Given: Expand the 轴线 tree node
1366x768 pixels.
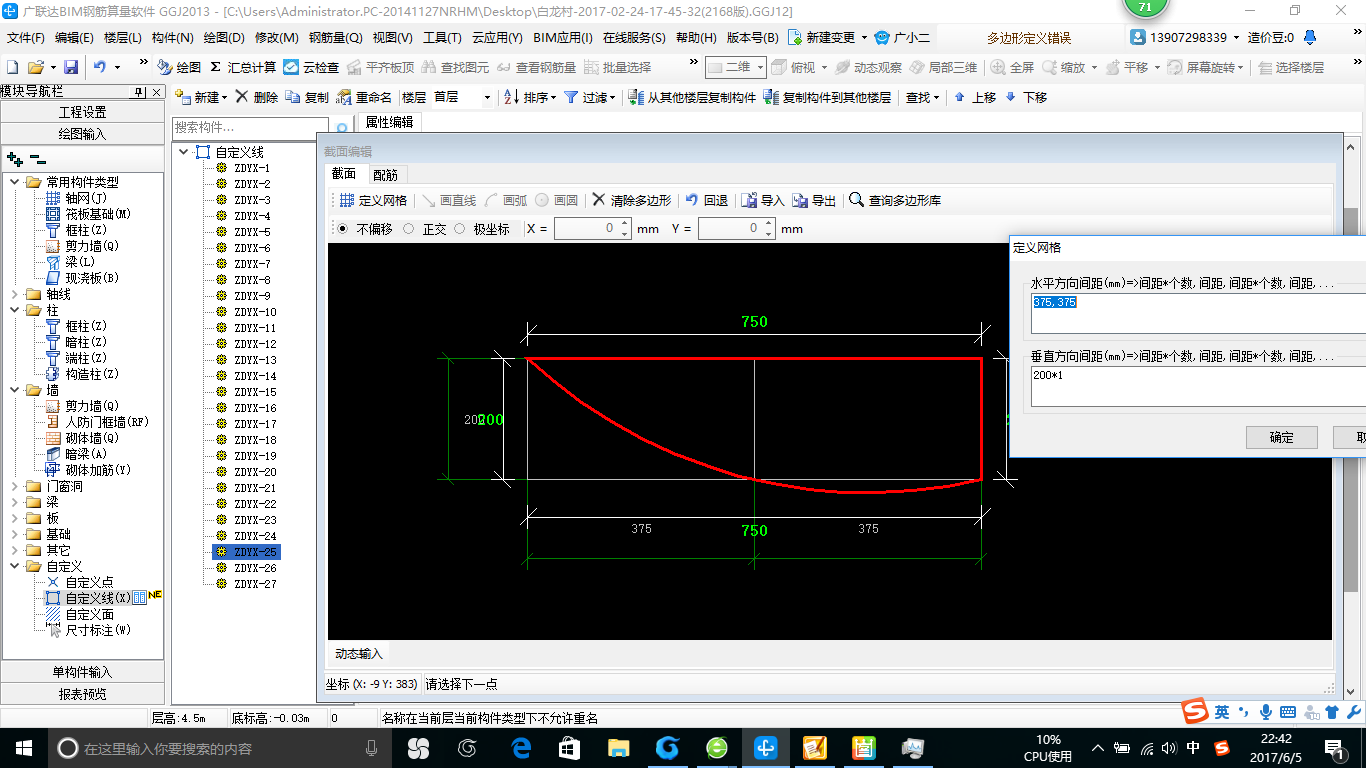Looking at the screenshot, I should 15,294.
